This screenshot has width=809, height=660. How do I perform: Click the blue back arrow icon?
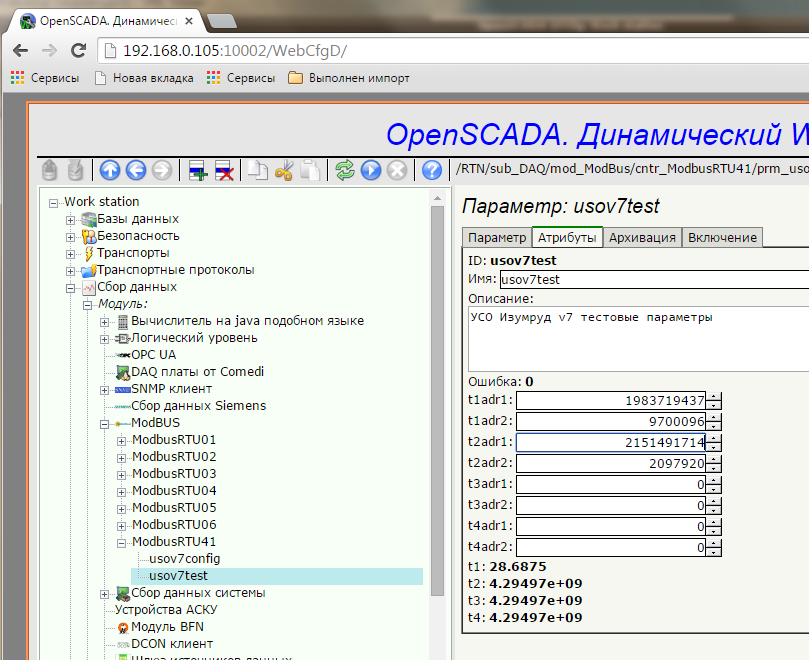point(136,170)
